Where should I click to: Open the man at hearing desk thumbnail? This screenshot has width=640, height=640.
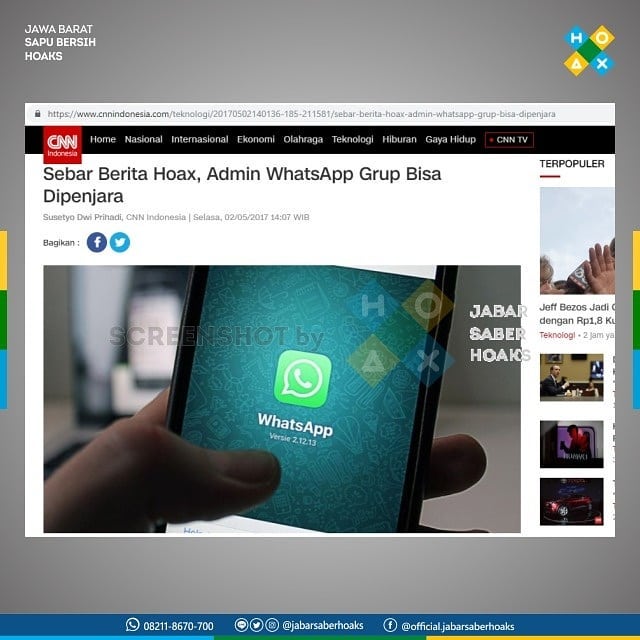[571, 378]
